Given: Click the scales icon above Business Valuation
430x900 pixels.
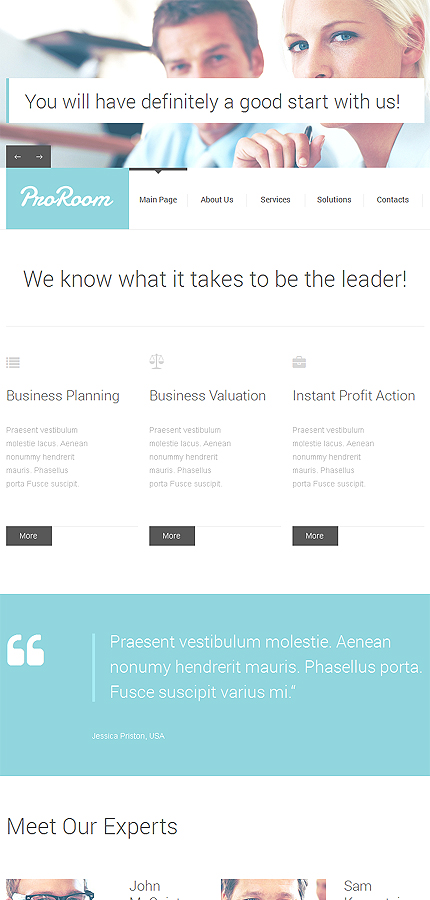Looking at the screenshot, I should (156, 362).
